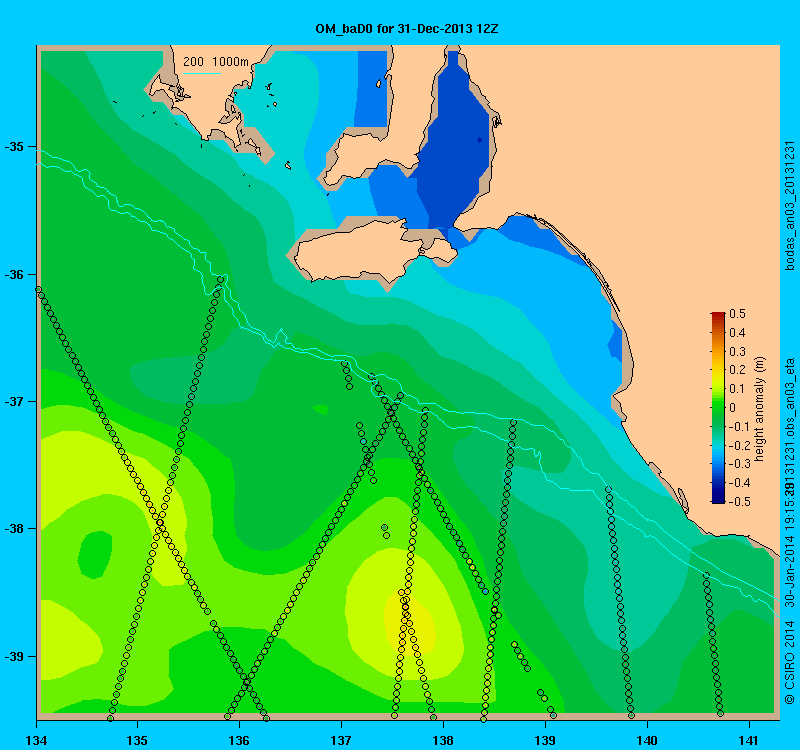Click the latitude axis label "-35"
The width and height of the screenshot is (800, 750).
coord(14,147)
